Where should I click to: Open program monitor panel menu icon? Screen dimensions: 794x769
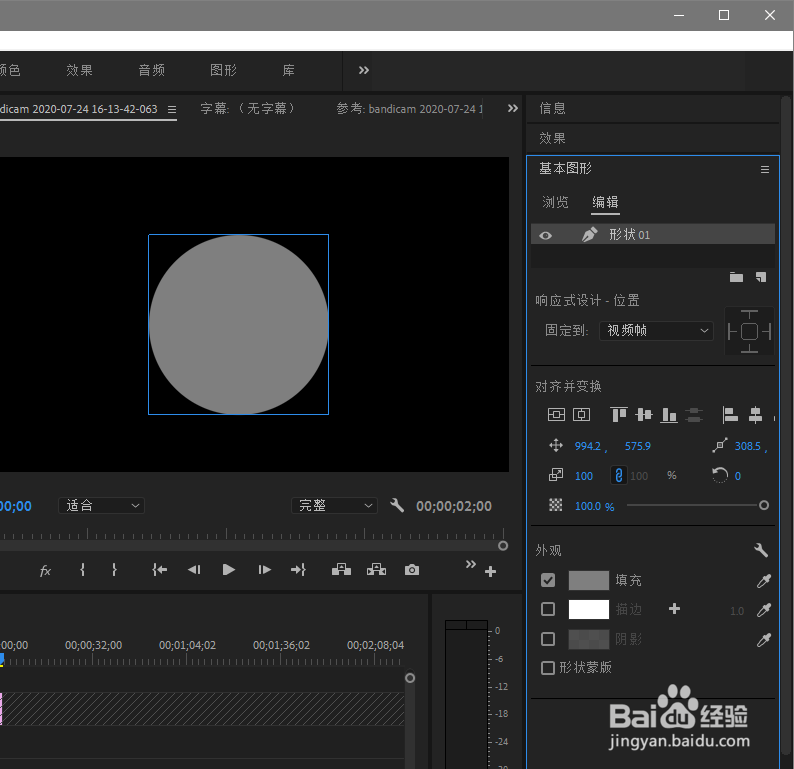(172, 109)
